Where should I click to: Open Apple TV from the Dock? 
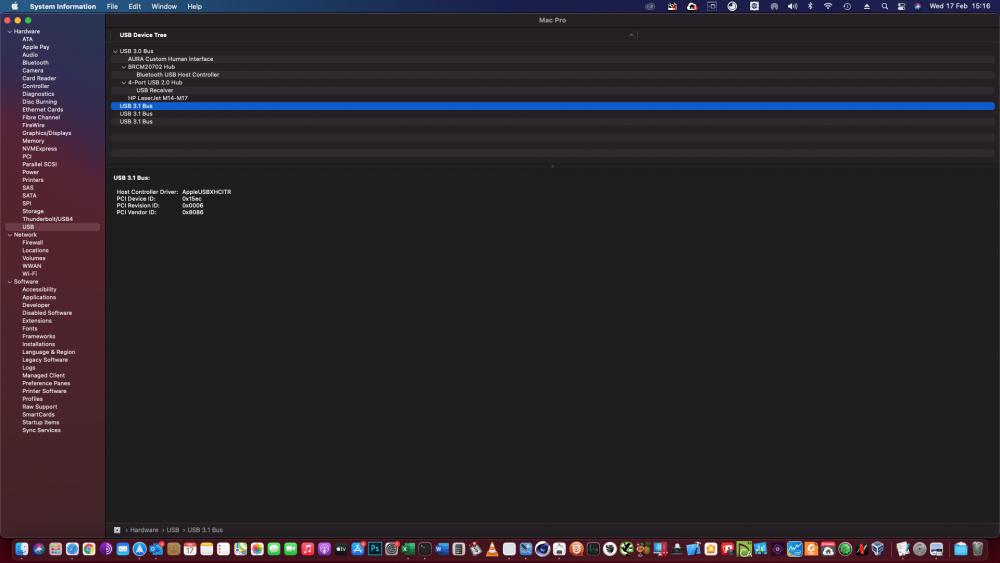[341, 549]
